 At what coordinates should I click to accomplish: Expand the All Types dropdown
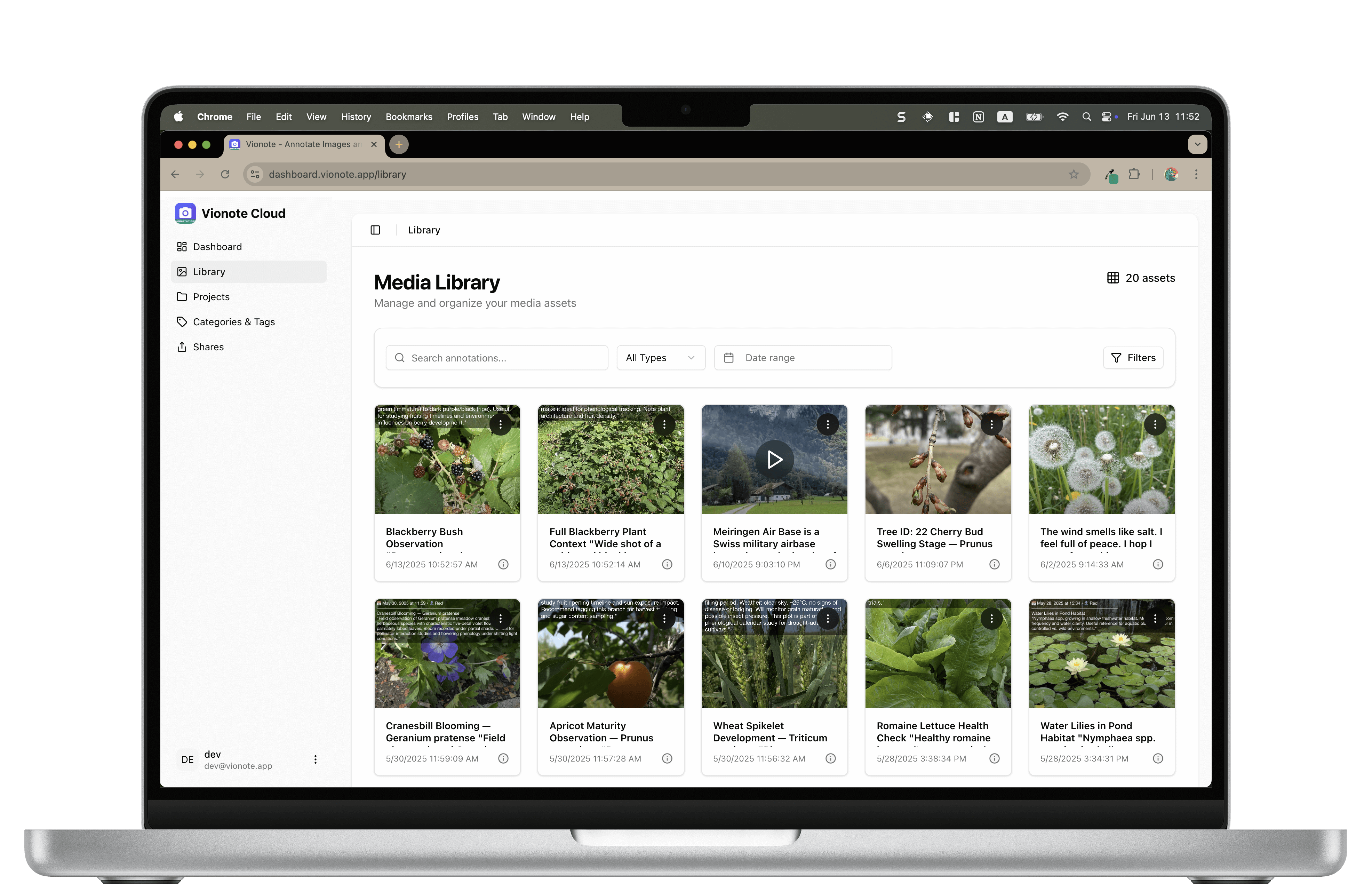[x=661, y=358]
